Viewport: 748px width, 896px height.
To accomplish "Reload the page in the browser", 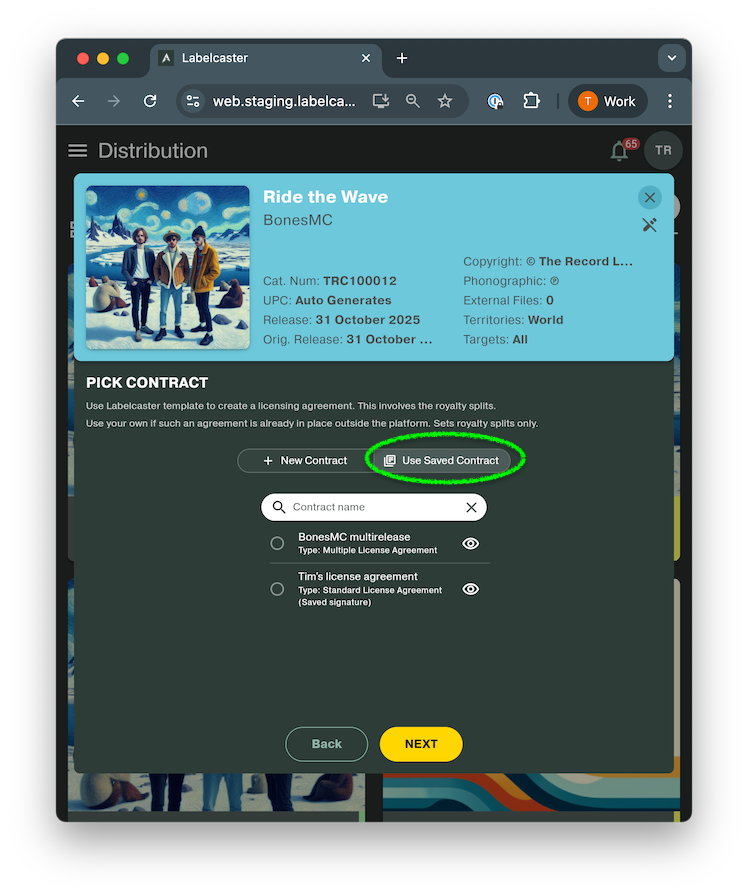I will click(150, 101).
